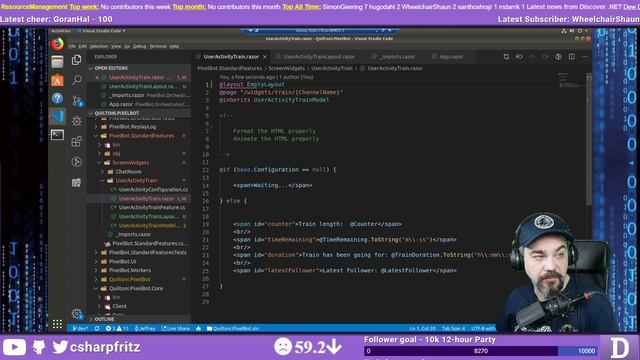Click the Open Changes editor action icon
The height and width of the screenshot is (360, 640).
506,57
